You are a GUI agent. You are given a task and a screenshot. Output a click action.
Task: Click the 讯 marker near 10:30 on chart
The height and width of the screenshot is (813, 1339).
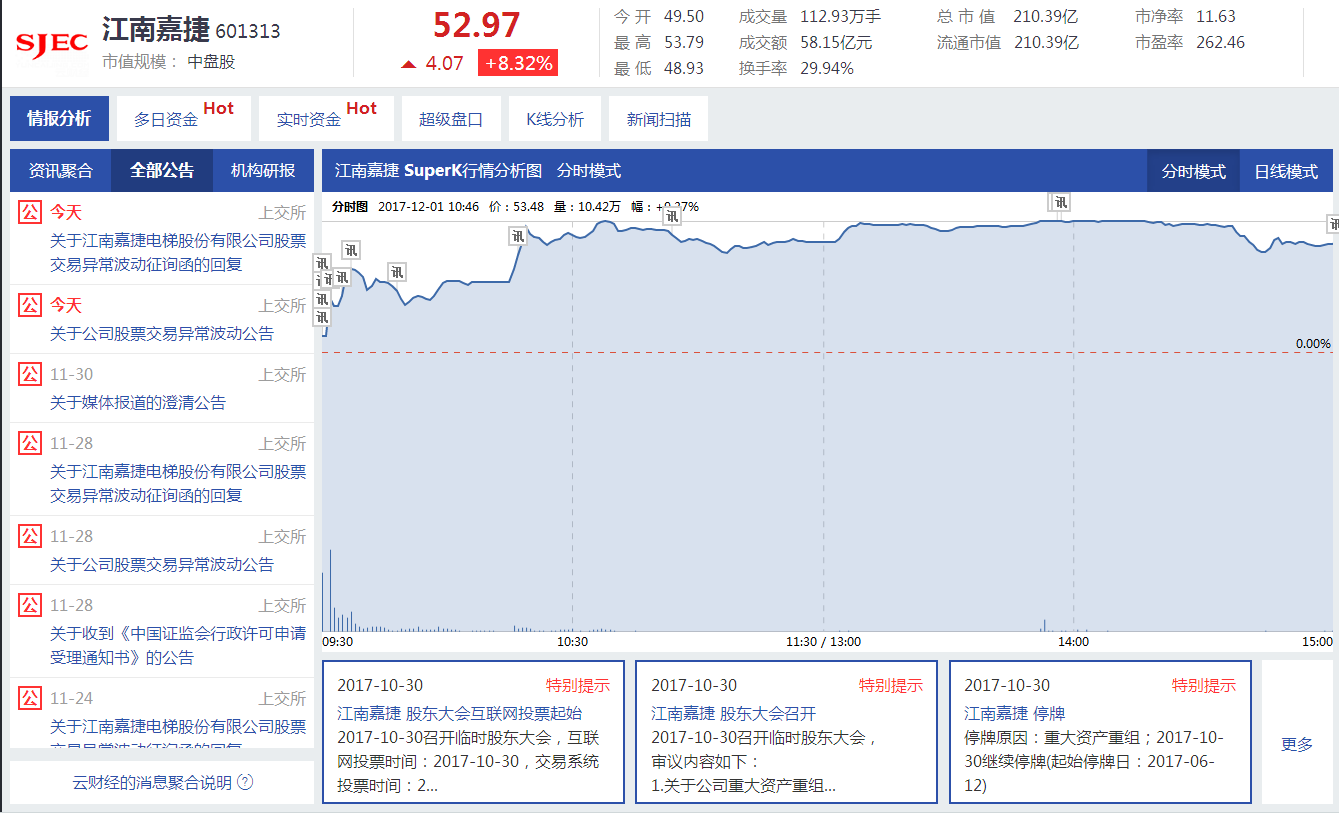(x=518, y=236)
